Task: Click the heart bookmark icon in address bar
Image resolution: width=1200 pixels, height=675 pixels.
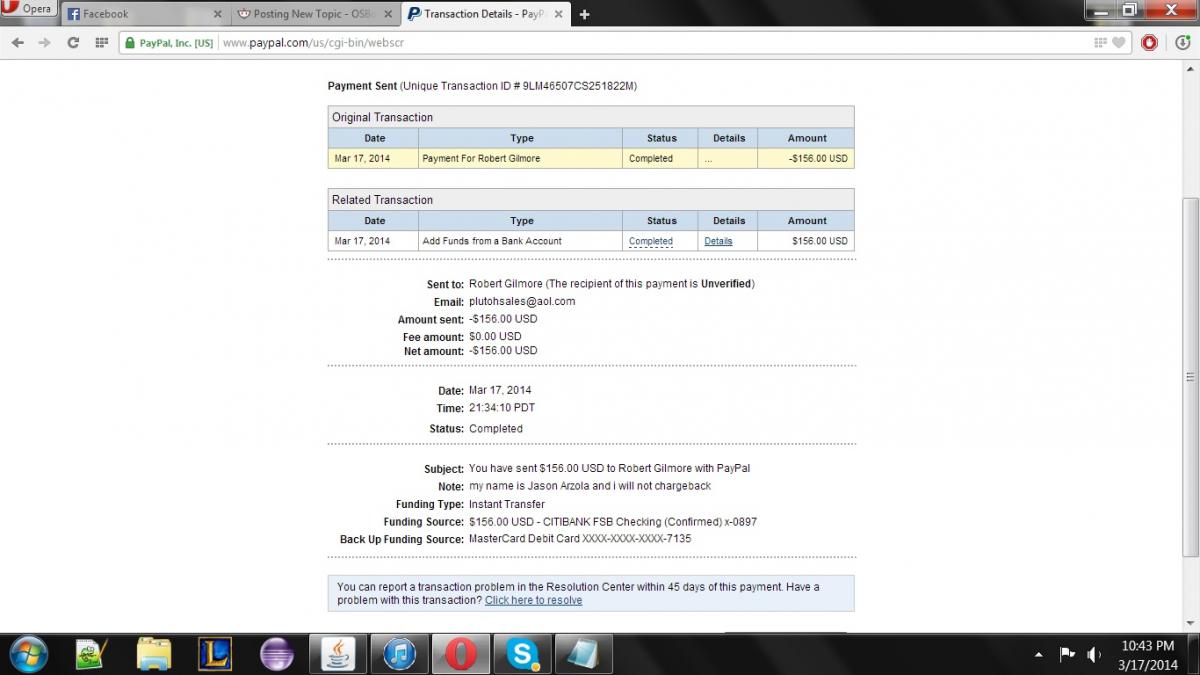Action: pos(1119,43)
